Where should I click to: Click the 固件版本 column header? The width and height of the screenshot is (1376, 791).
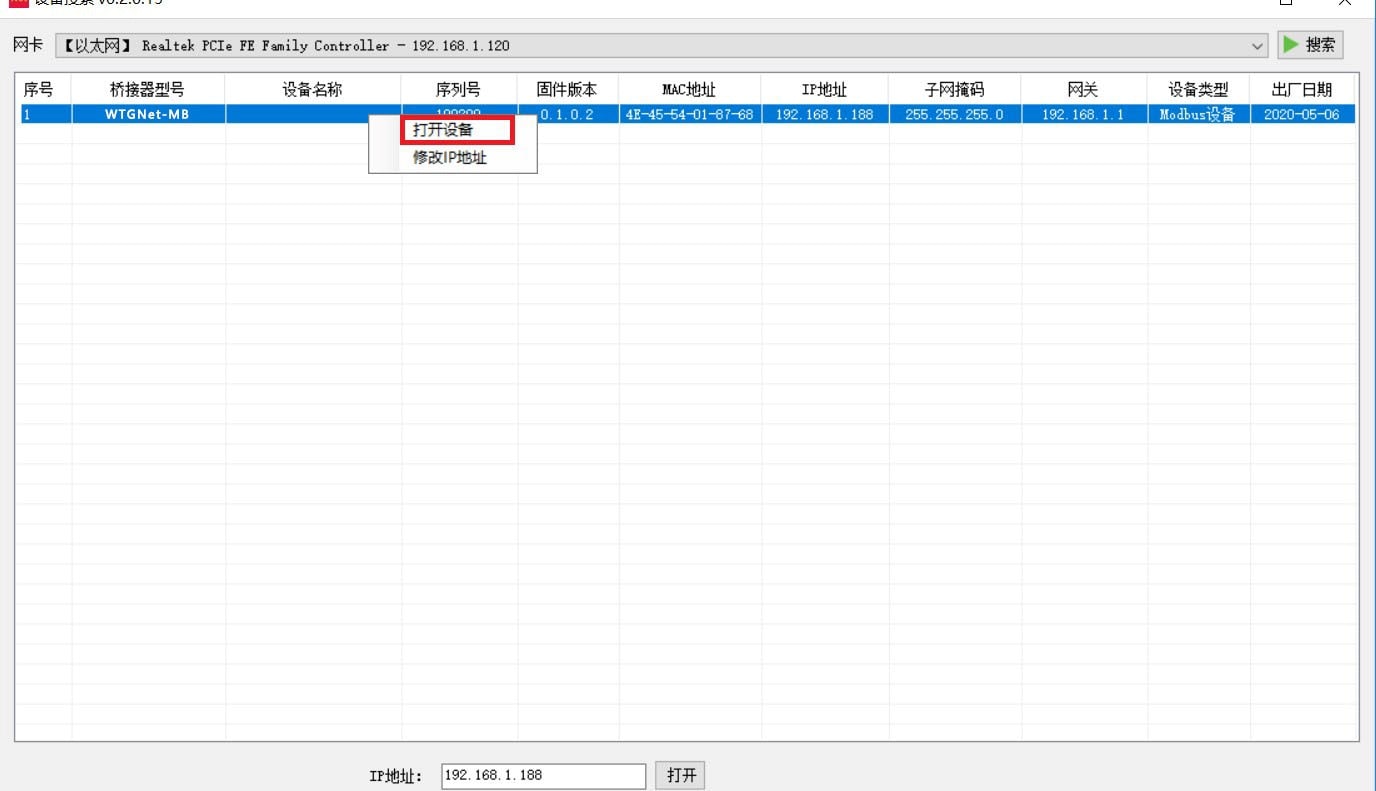pos(567,90)
